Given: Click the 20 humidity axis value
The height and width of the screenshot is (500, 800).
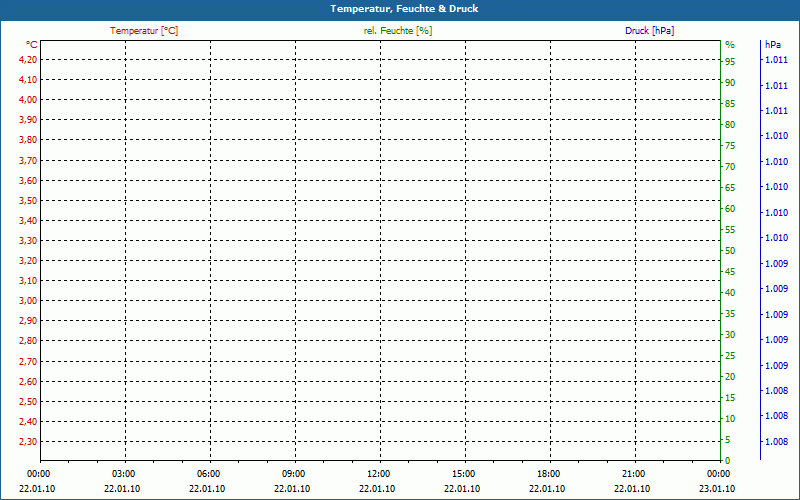Looking at the screenshot, I should (x=730, y=377).
